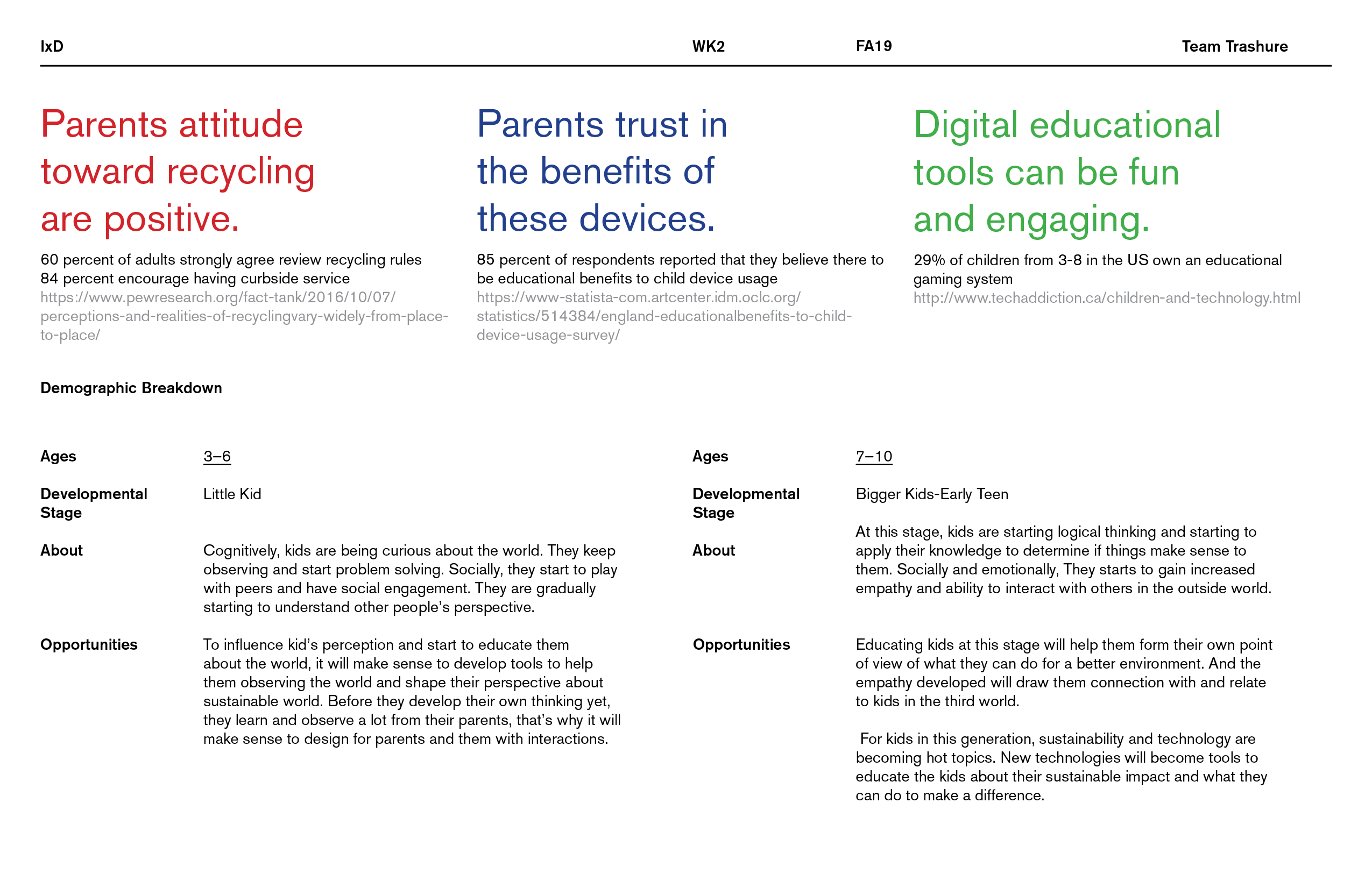The height and width of the screenshot is (888, 1372).
Task: Click the Demographic Breakdown section title
Action: 131,388
